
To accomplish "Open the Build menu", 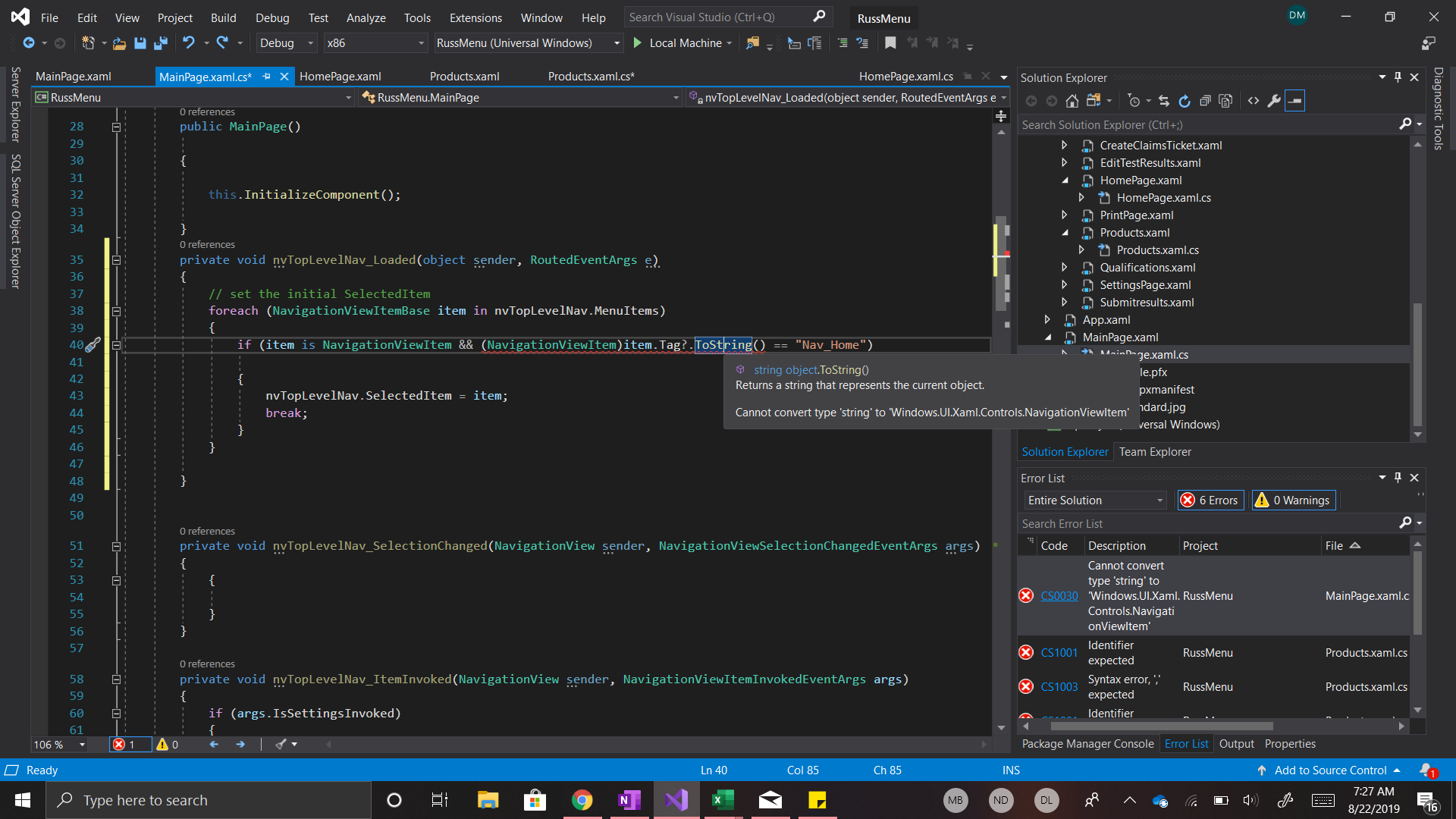I will click(223, 17).
